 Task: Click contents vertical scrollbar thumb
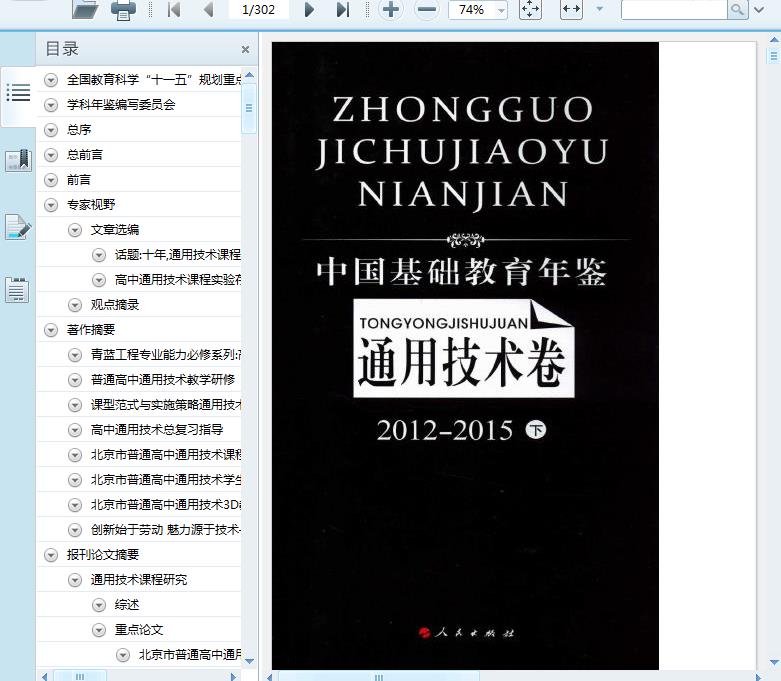click(249, 108)
